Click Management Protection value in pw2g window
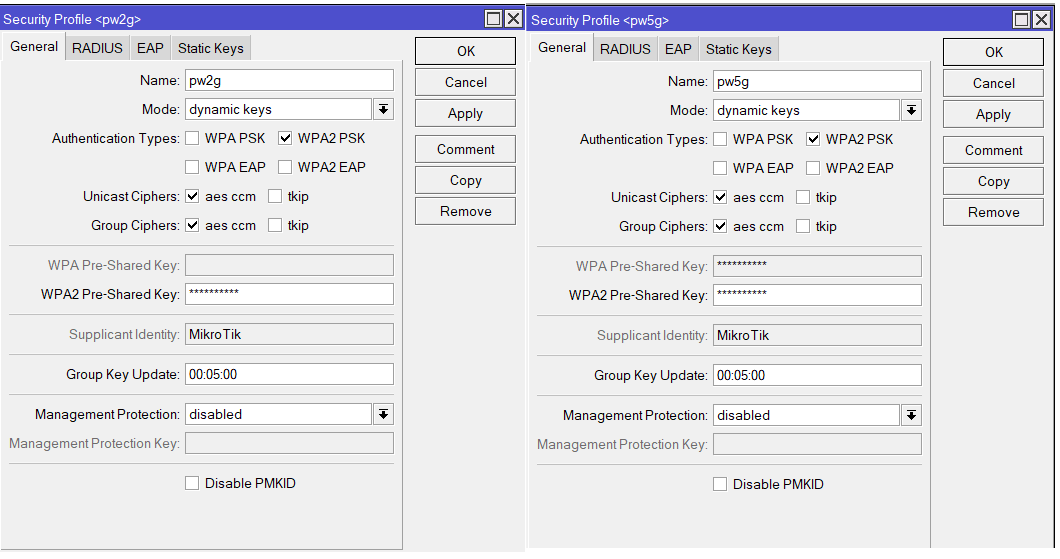The width and height of the screenshot is (1060, 559). pyautogui.click(x=279, y=414)
